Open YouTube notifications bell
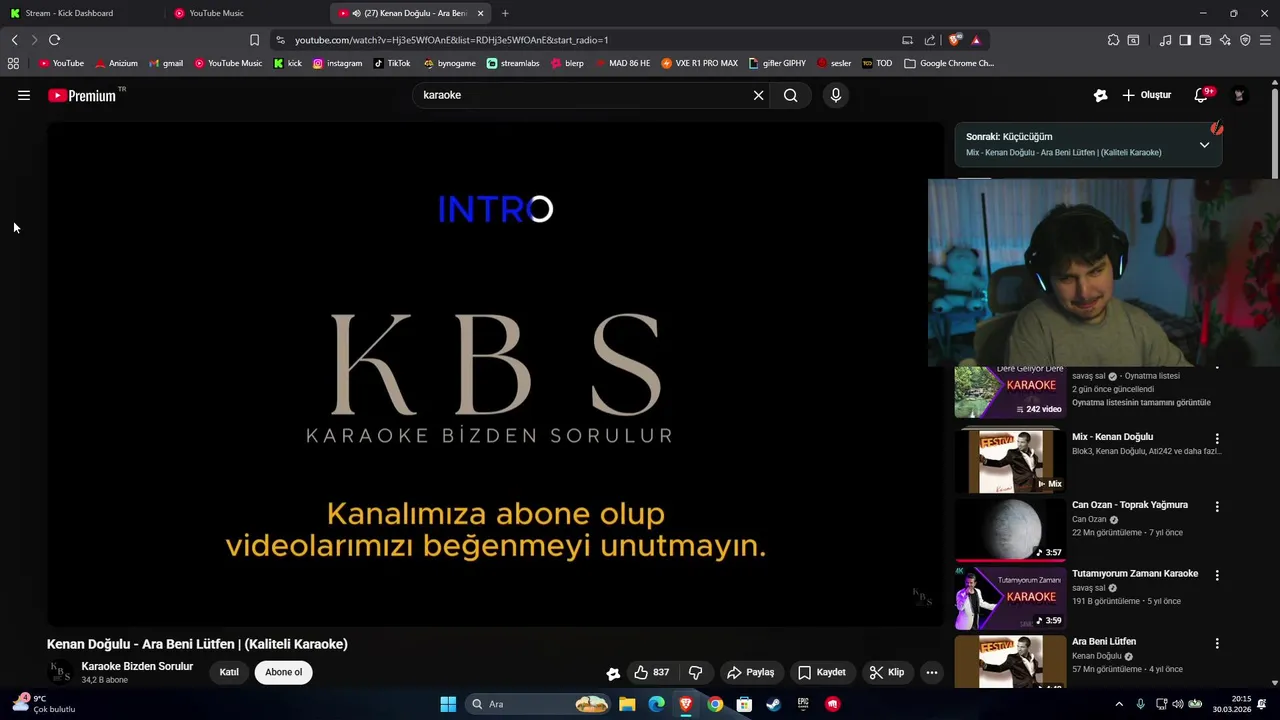1280x720 pixels. tap(1202, 95)
